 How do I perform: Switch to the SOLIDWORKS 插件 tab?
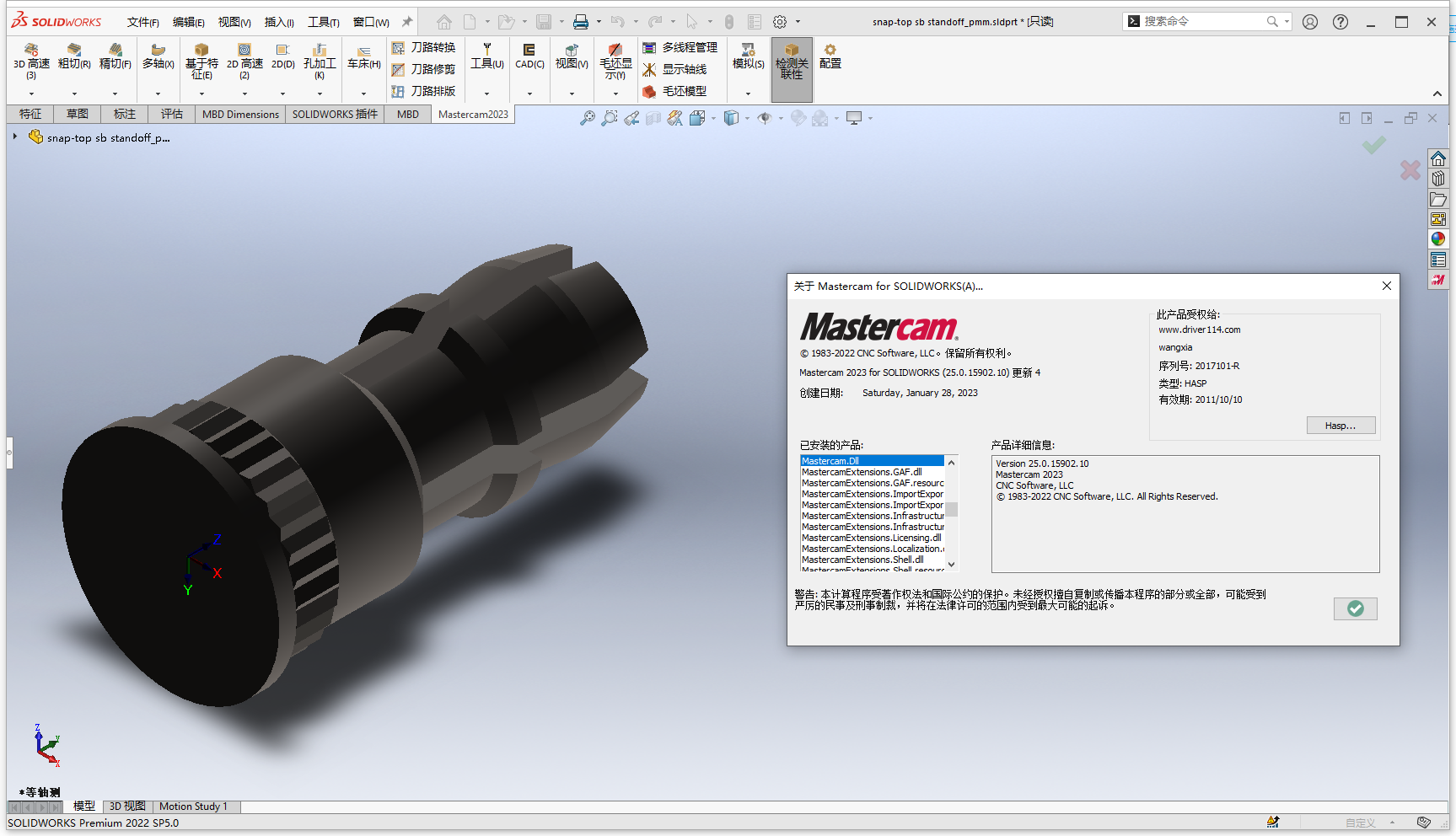pyautogui.click(x=335, y=115)
